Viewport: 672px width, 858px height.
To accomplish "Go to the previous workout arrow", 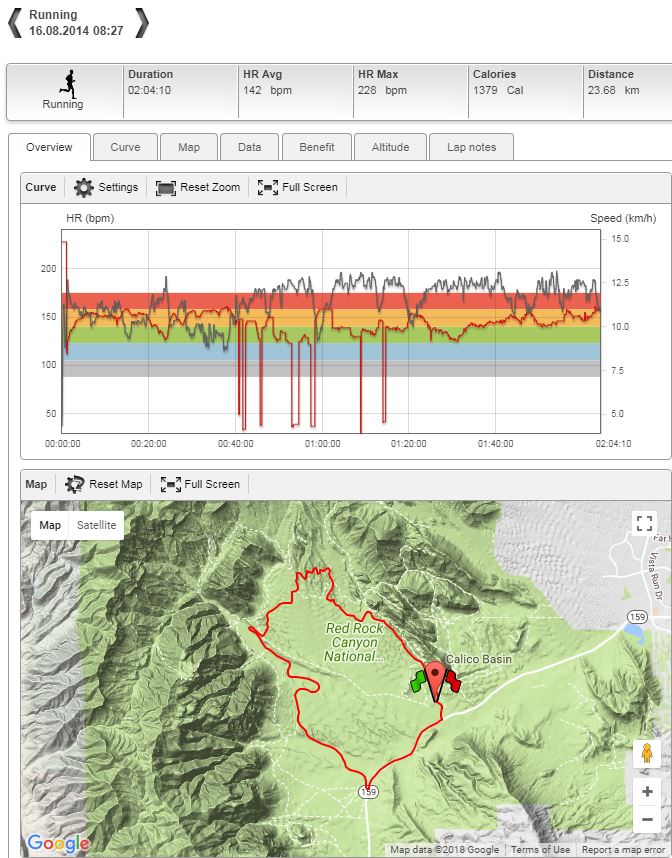I will [x=14, y=22].
